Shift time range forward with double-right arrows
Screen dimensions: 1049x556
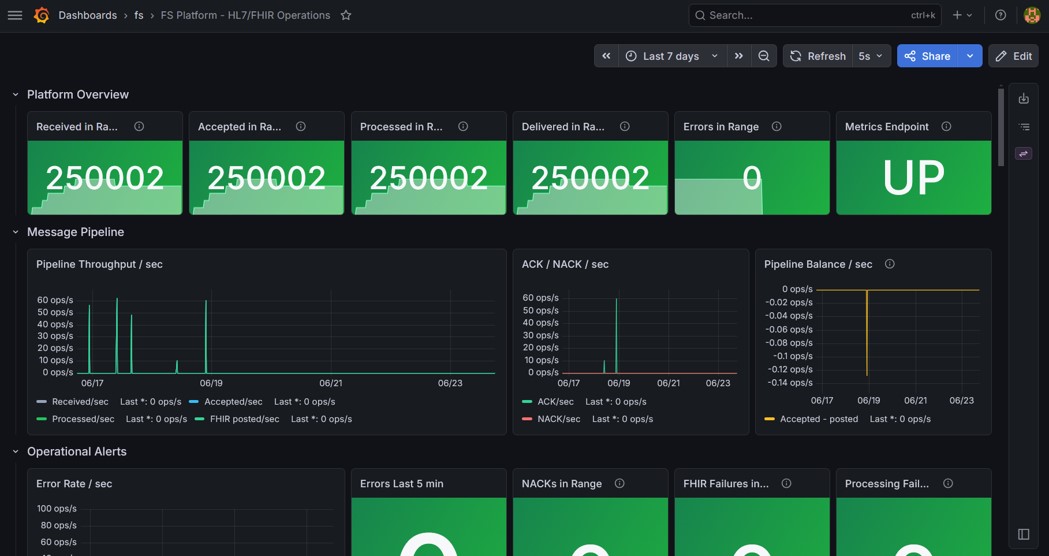click(739, 56)
